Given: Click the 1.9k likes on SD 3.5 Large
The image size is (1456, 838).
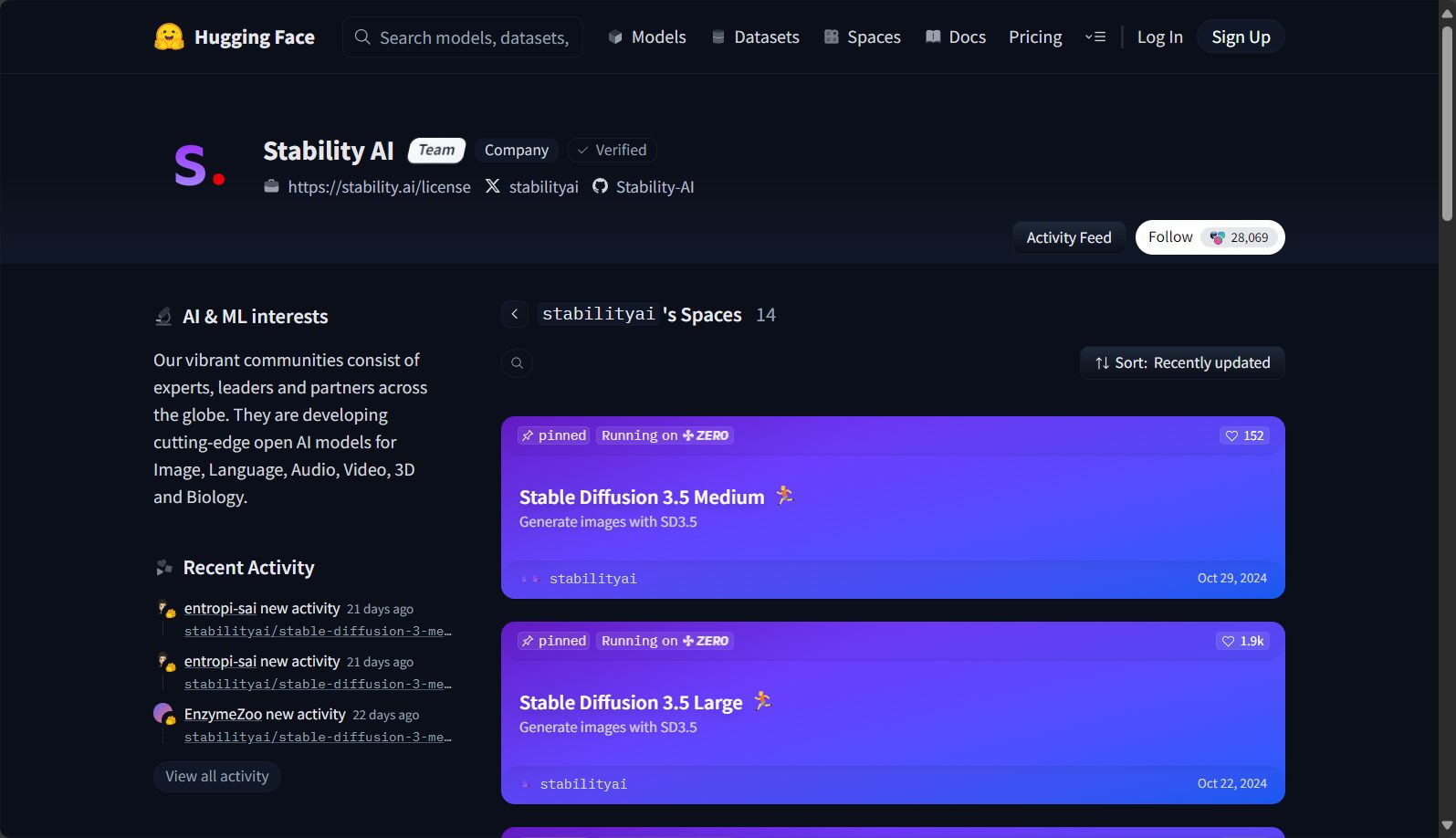Looking at the screenshot, I should click(1242, 641).
